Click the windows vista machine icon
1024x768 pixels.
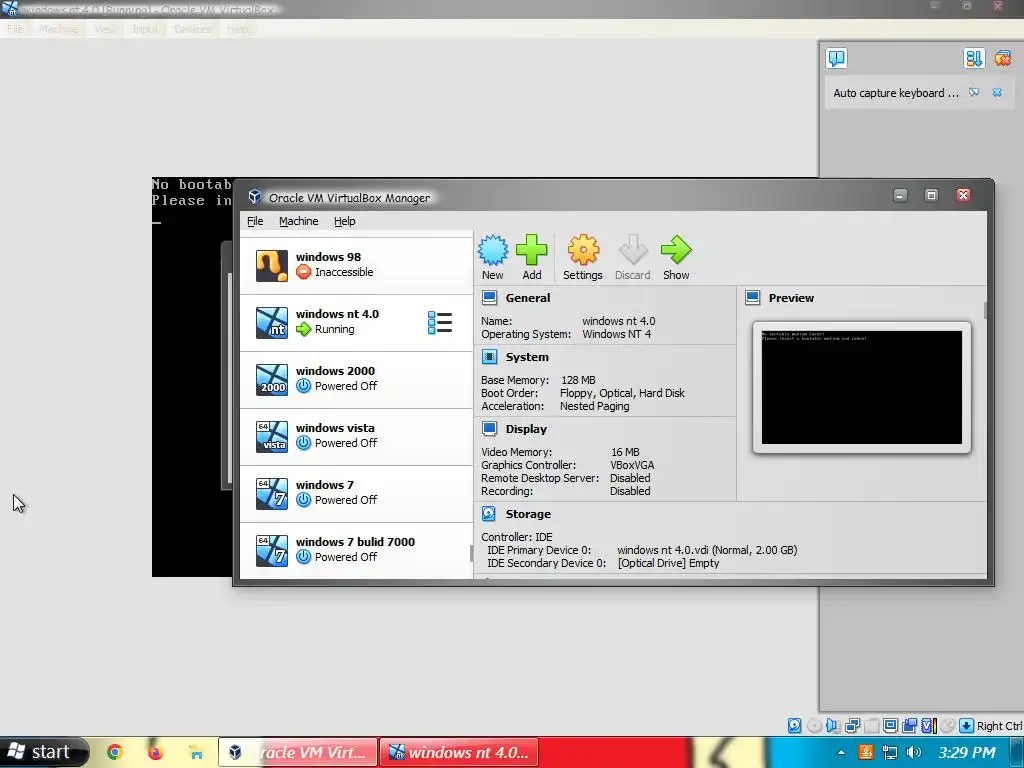click(272, 436)
